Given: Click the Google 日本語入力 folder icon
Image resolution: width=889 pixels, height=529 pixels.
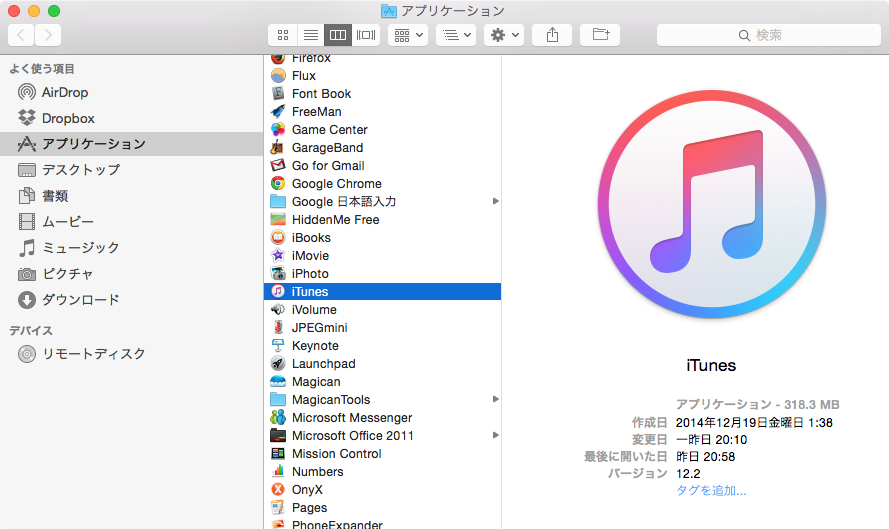Looking at the screenshot, I should coord(278,201).
